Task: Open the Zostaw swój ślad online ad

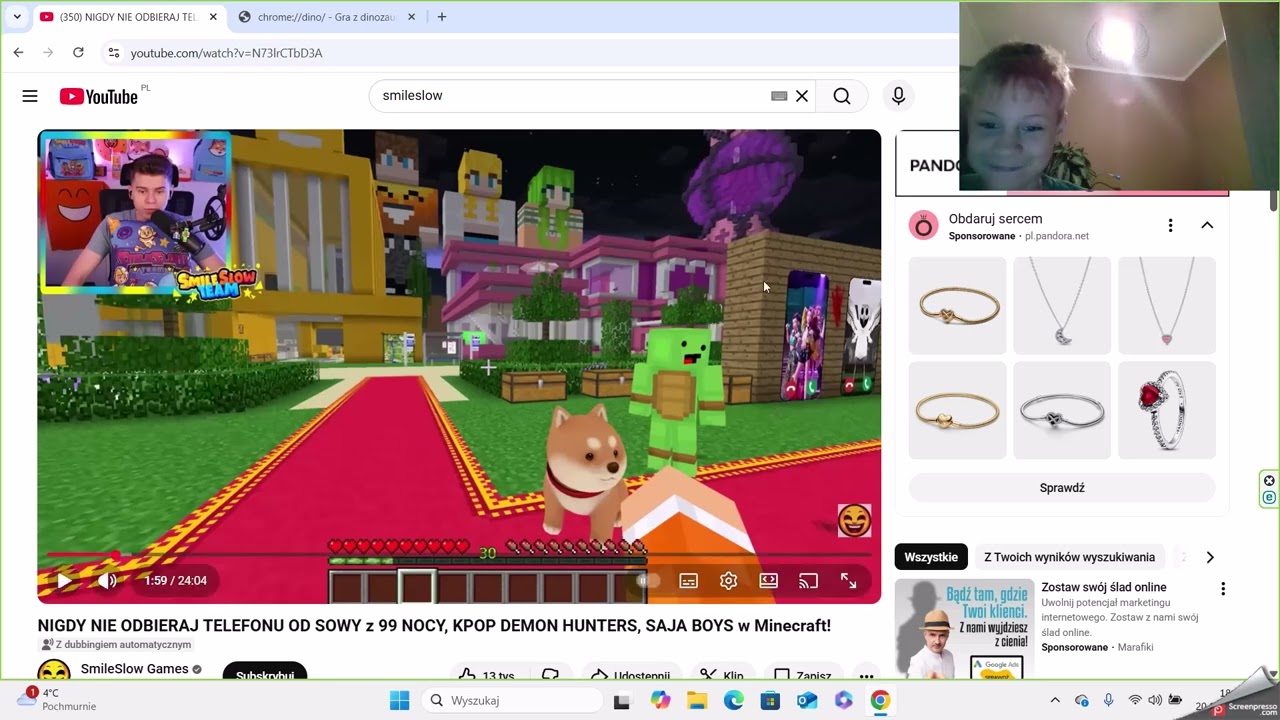Action: (1104, 587)
